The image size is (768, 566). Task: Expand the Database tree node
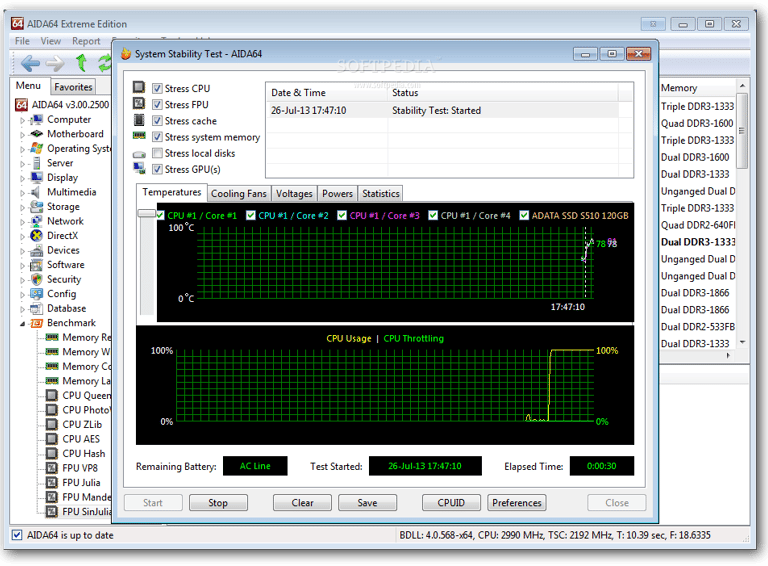(x=23, y=309)
